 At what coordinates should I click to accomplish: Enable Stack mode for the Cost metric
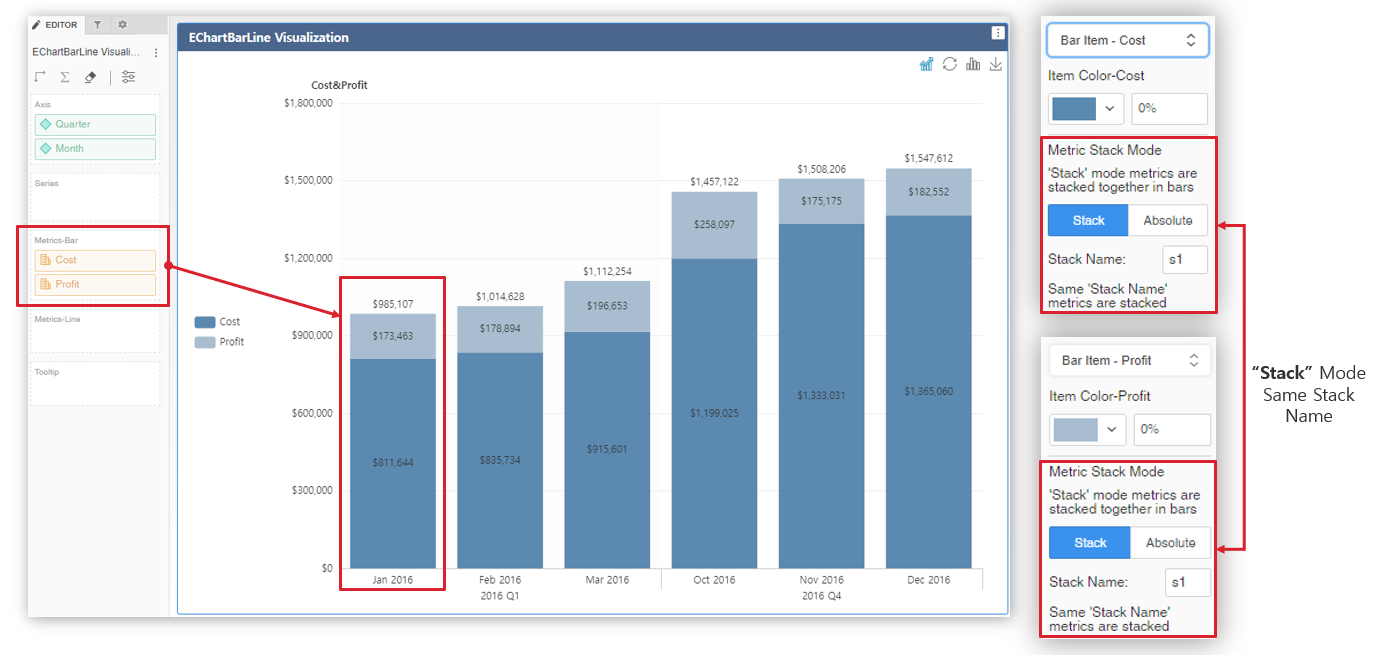(1087, 220)
